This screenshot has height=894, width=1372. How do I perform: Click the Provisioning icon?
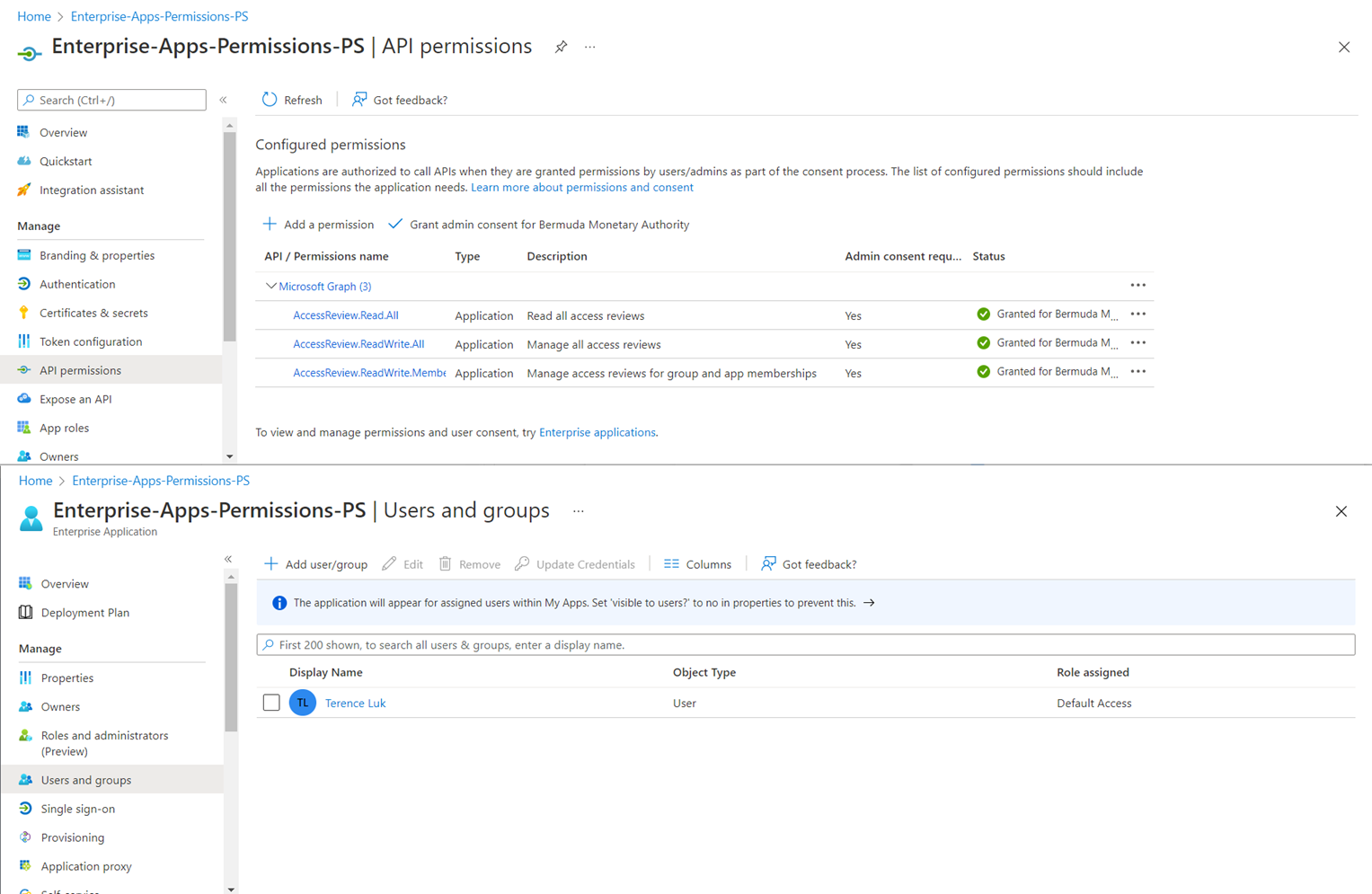[x=25, y=837]
